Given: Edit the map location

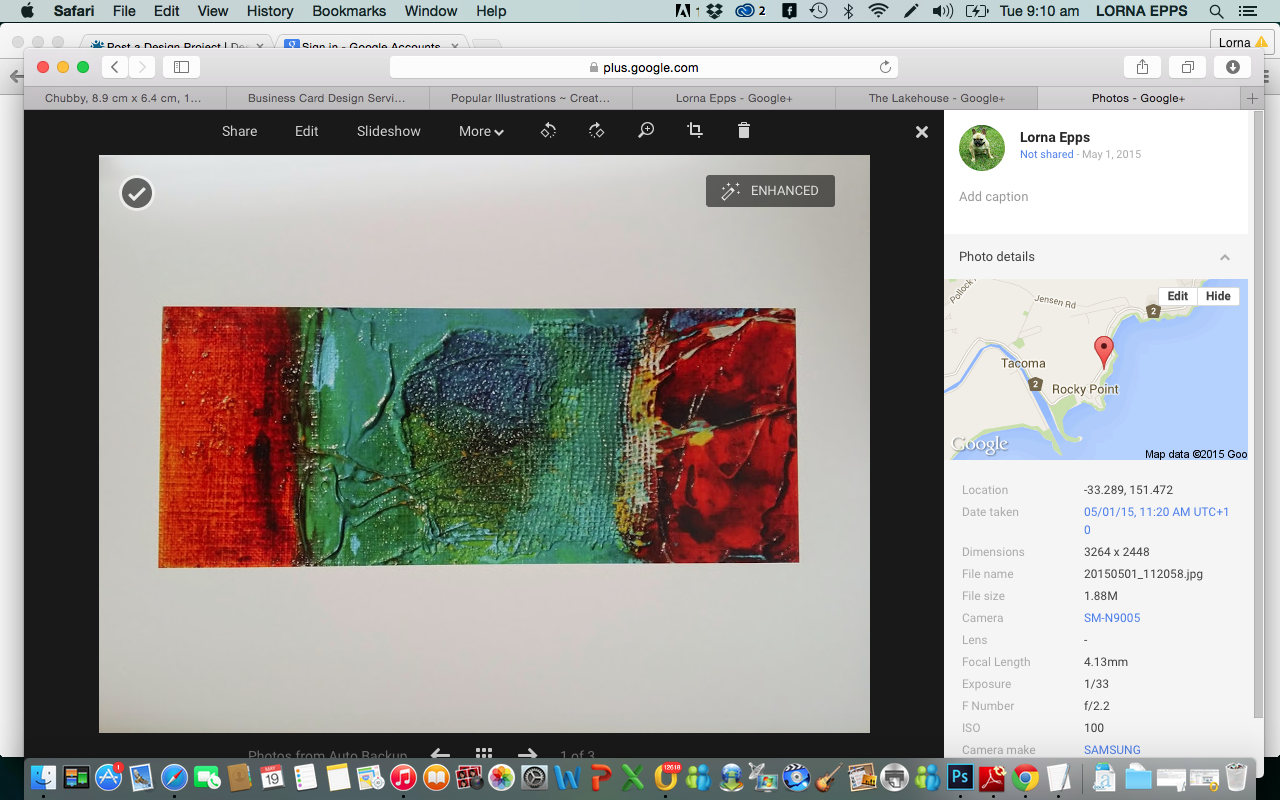Looking at the screenshot, I should (x=1177, y=296).
